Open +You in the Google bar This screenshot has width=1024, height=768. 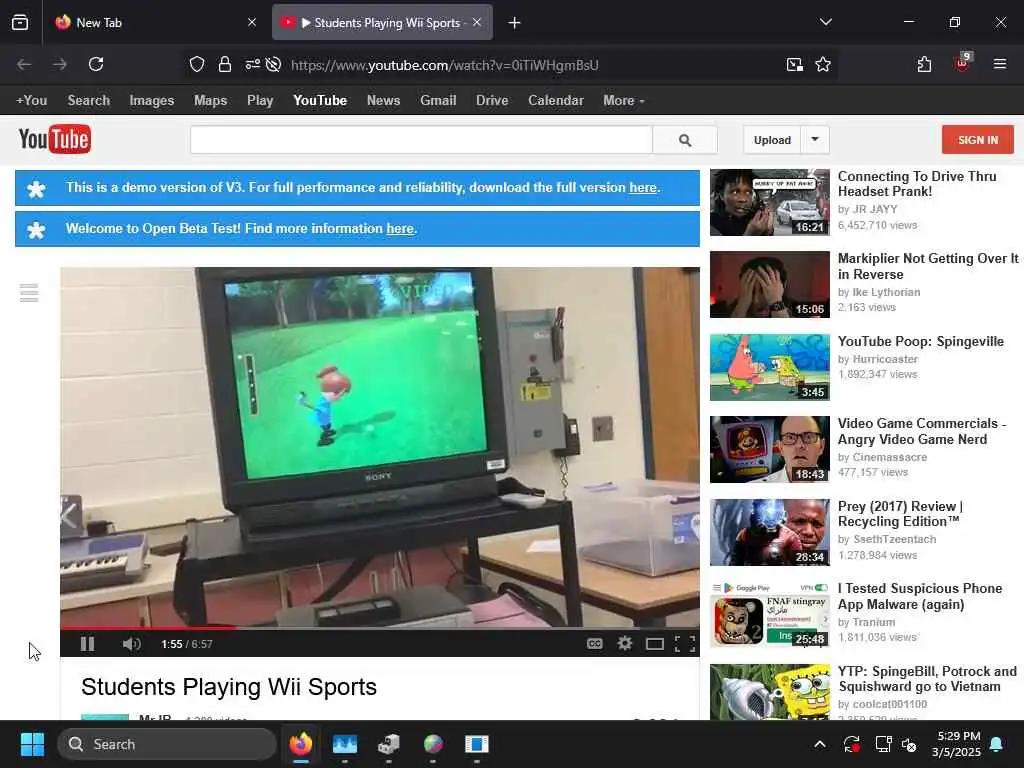click(31, 101)
